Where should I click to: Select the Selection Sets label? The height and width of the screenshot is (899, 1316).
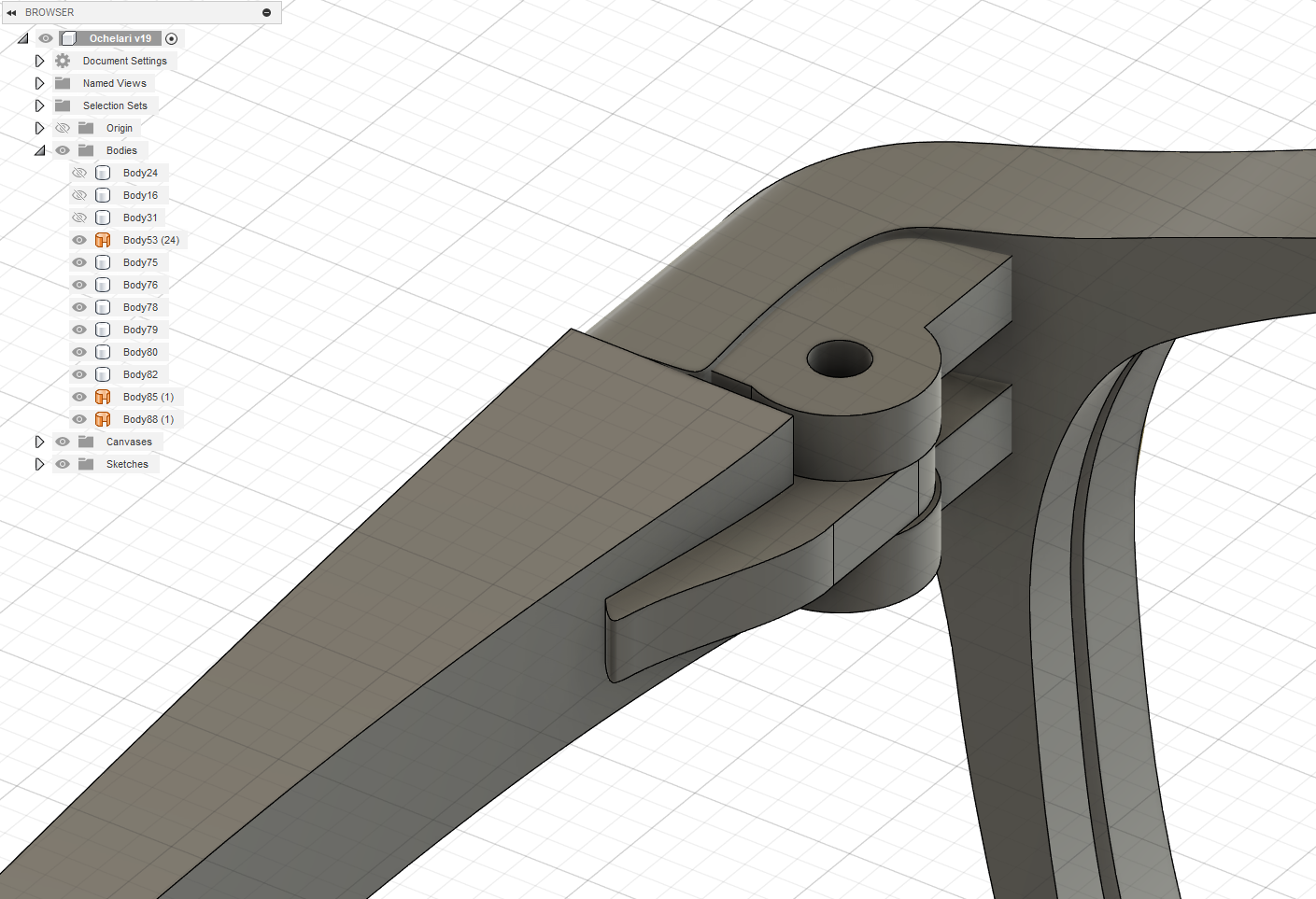pyautogui.click(x=115, y=105)
